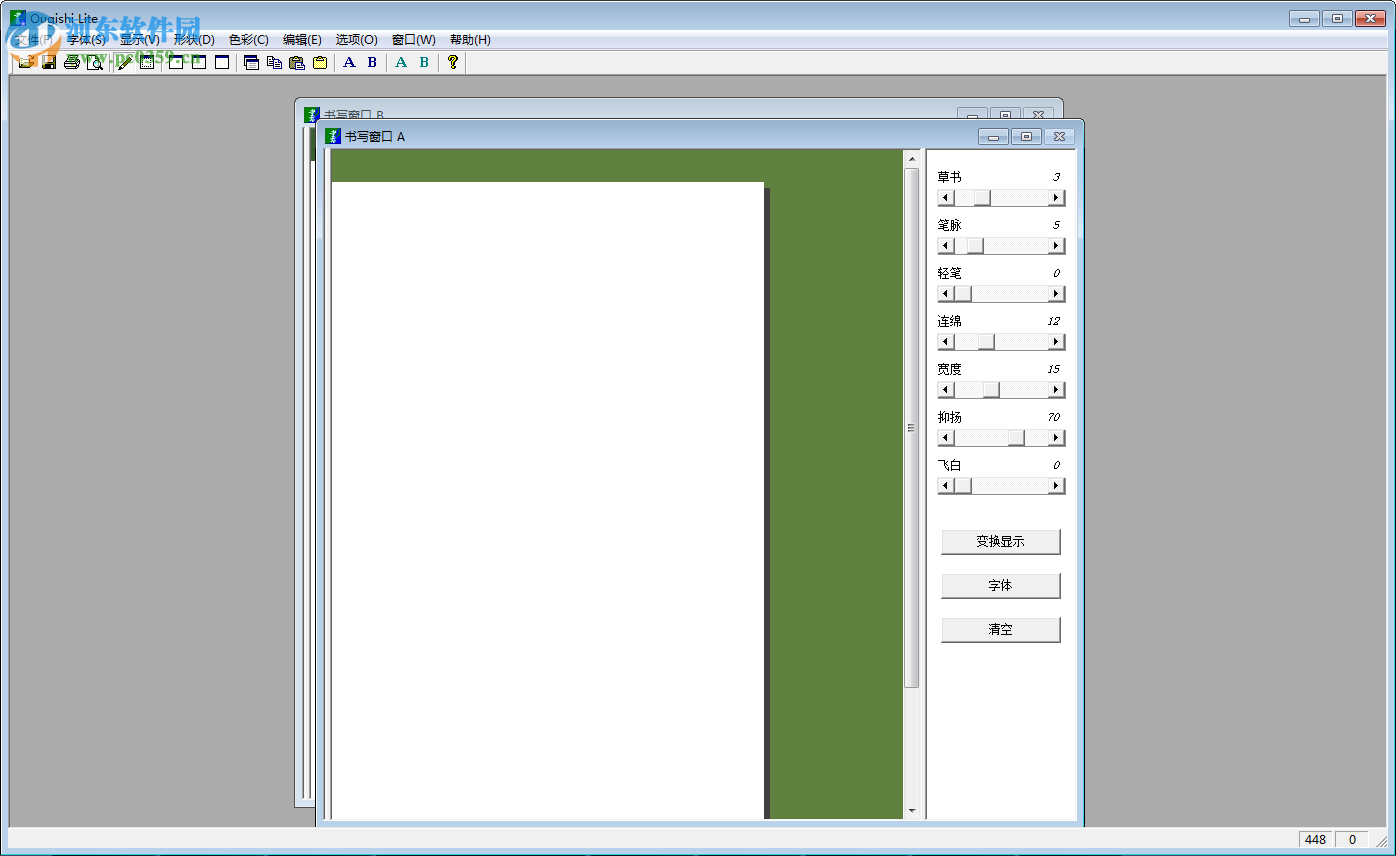
Task: Click the 草书 slider thumb
Action: [982, 198]
